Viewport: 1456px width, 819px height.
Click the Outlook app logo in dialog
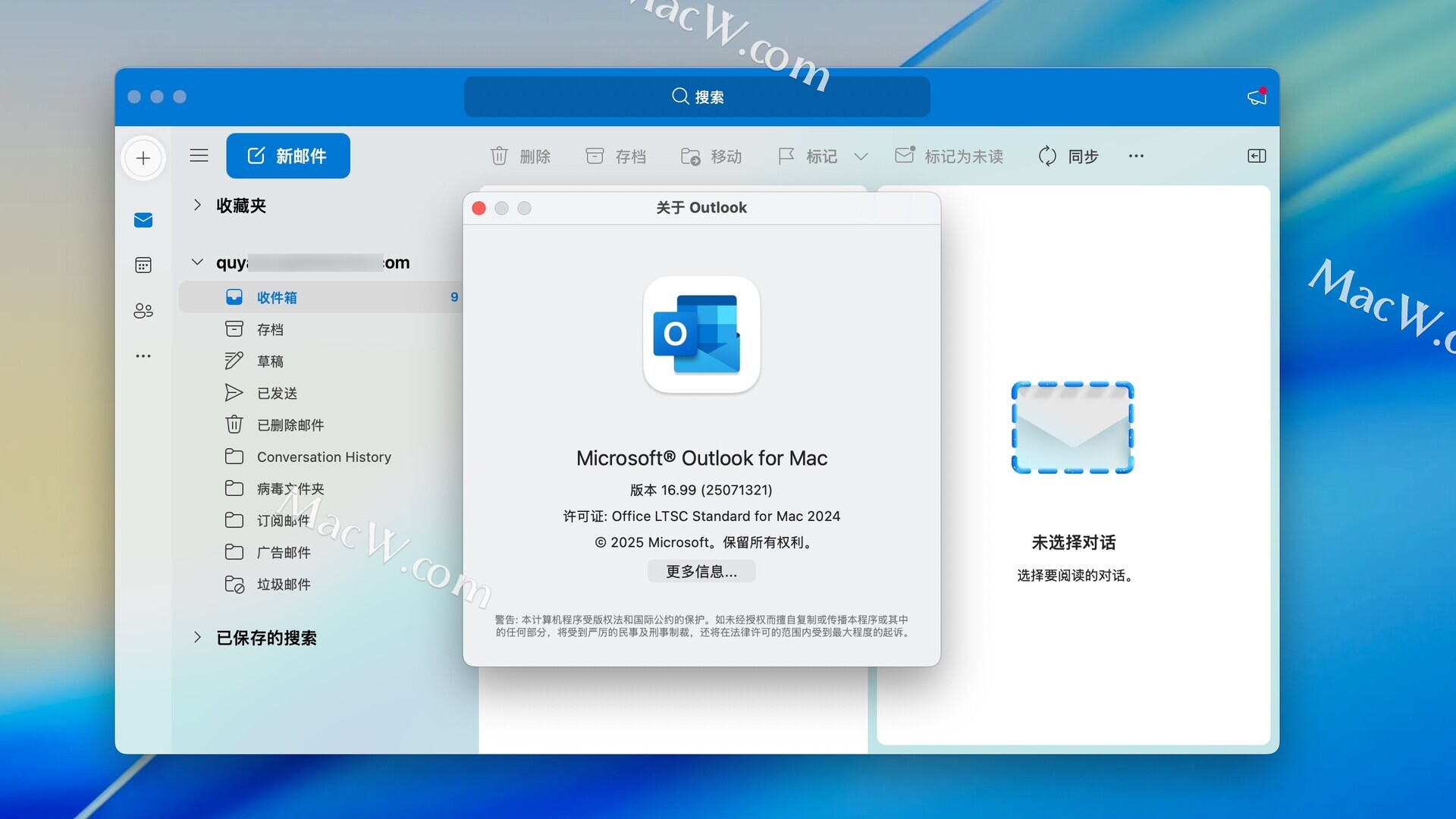[x=701, y=334]
